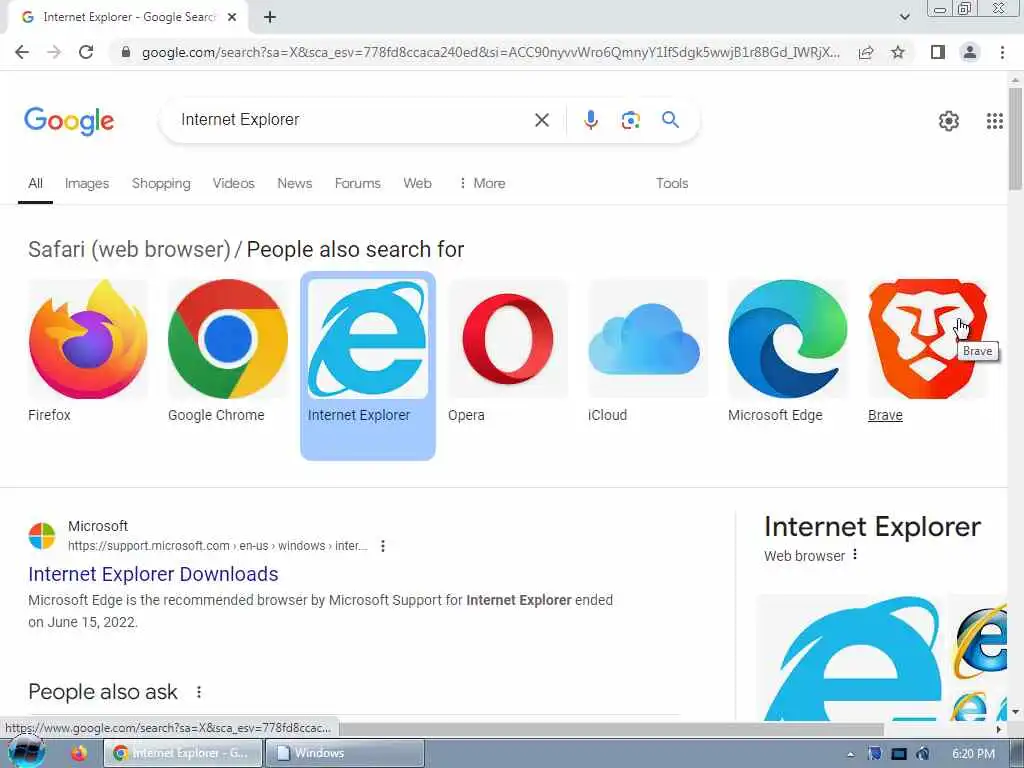Image resolution: width=1024 pixels, height=768 pixels.
Task: Select the Google Chrome logo thumbnail
Action: click(228, 339)
